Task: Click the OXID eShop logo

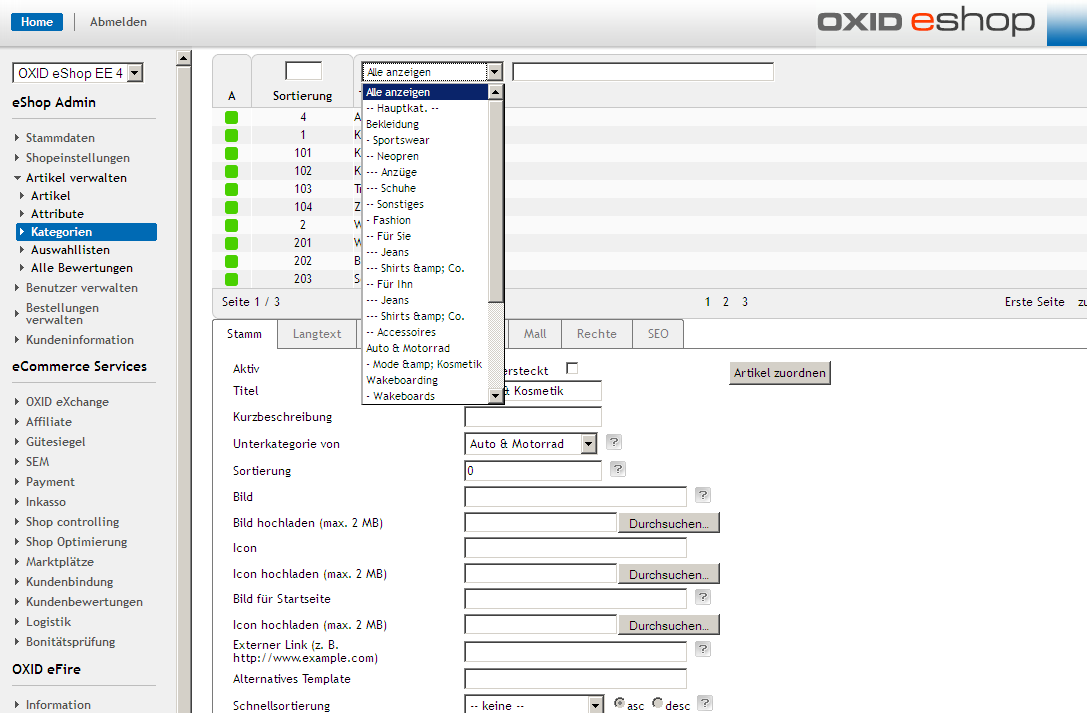Action: [925, 22]
